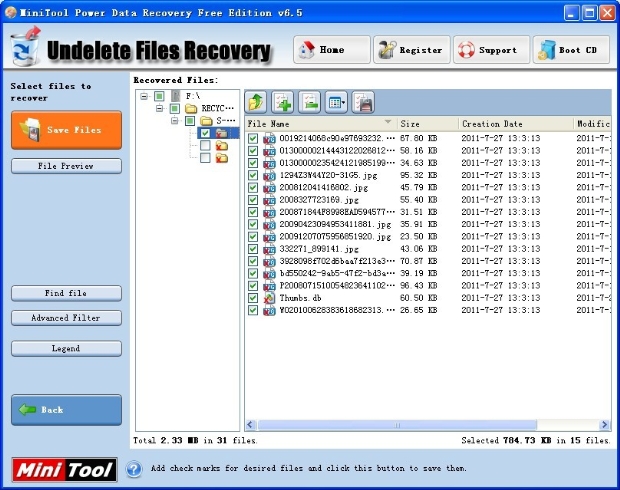Uncheck the Thumbs.db checkbox
The width and height of the screenshot is (620, 490).
(253, 298)
